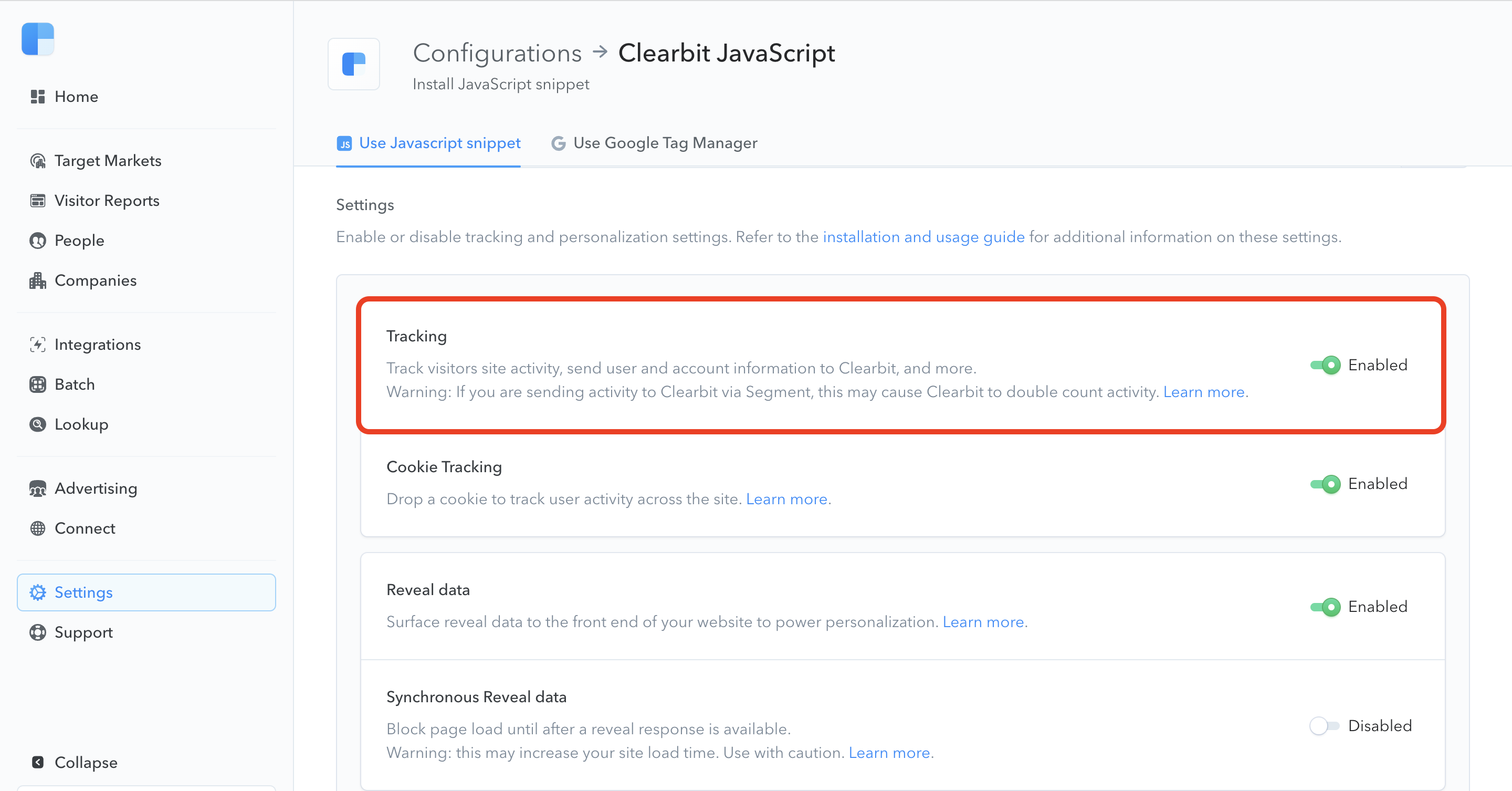The height and width of the screenshot is (791, 1512).
Task: Click the Enabled label next to Cookie Tracking
Action: (x=1378, y=484)
